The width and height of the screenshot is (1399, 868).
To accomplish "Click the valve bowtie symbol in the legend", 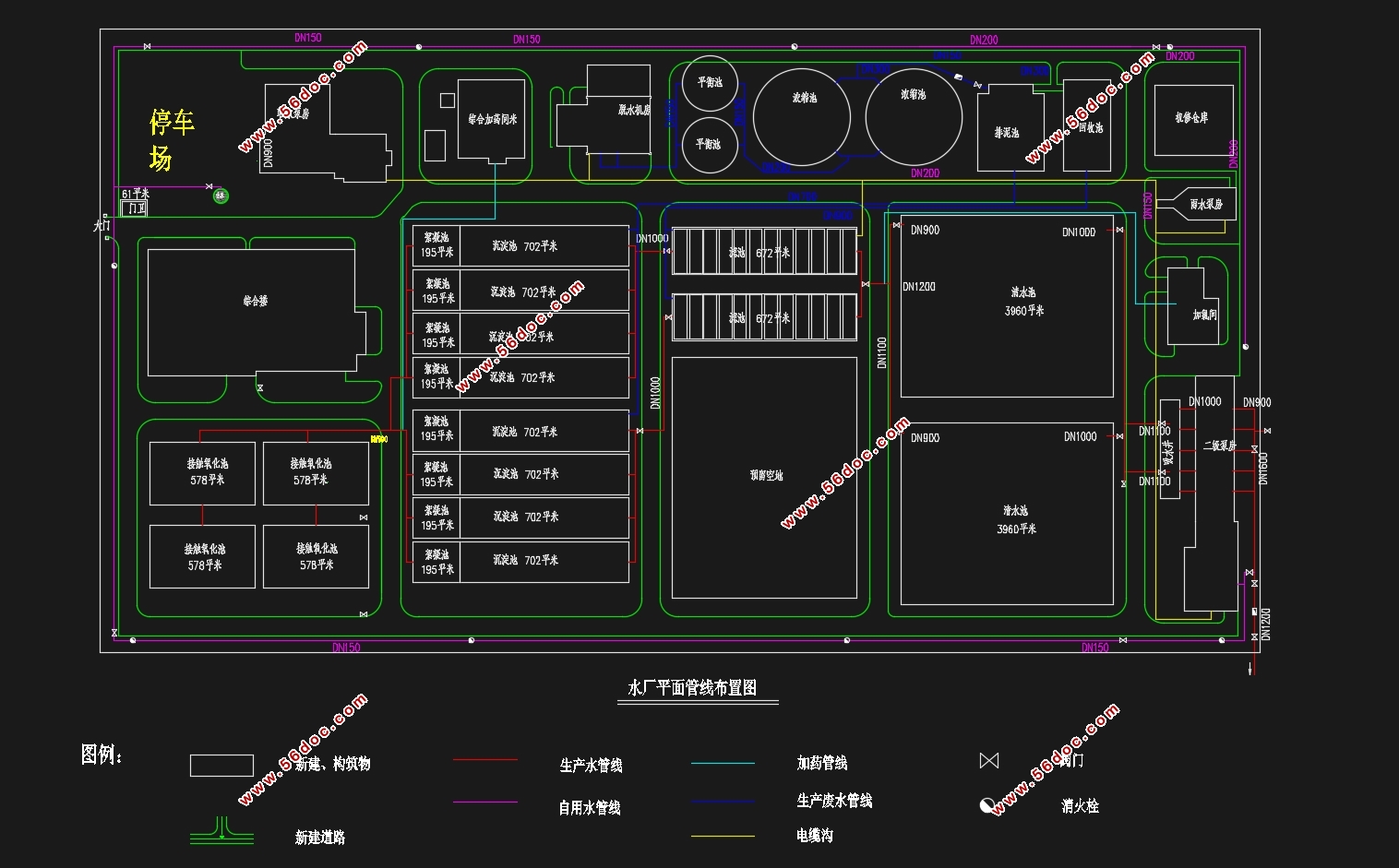I will coord(988,761).
